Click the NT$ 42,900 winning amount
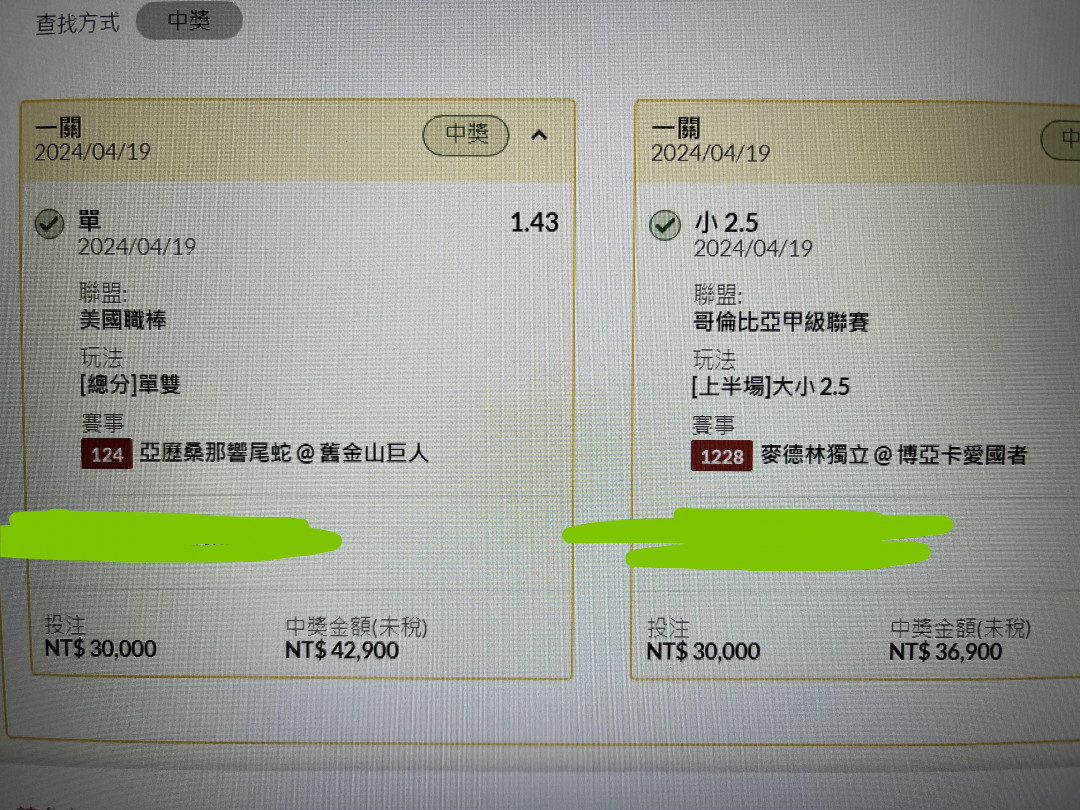Image resolution: width=1080 pixels, height=810 pixels. pos(342,650)
